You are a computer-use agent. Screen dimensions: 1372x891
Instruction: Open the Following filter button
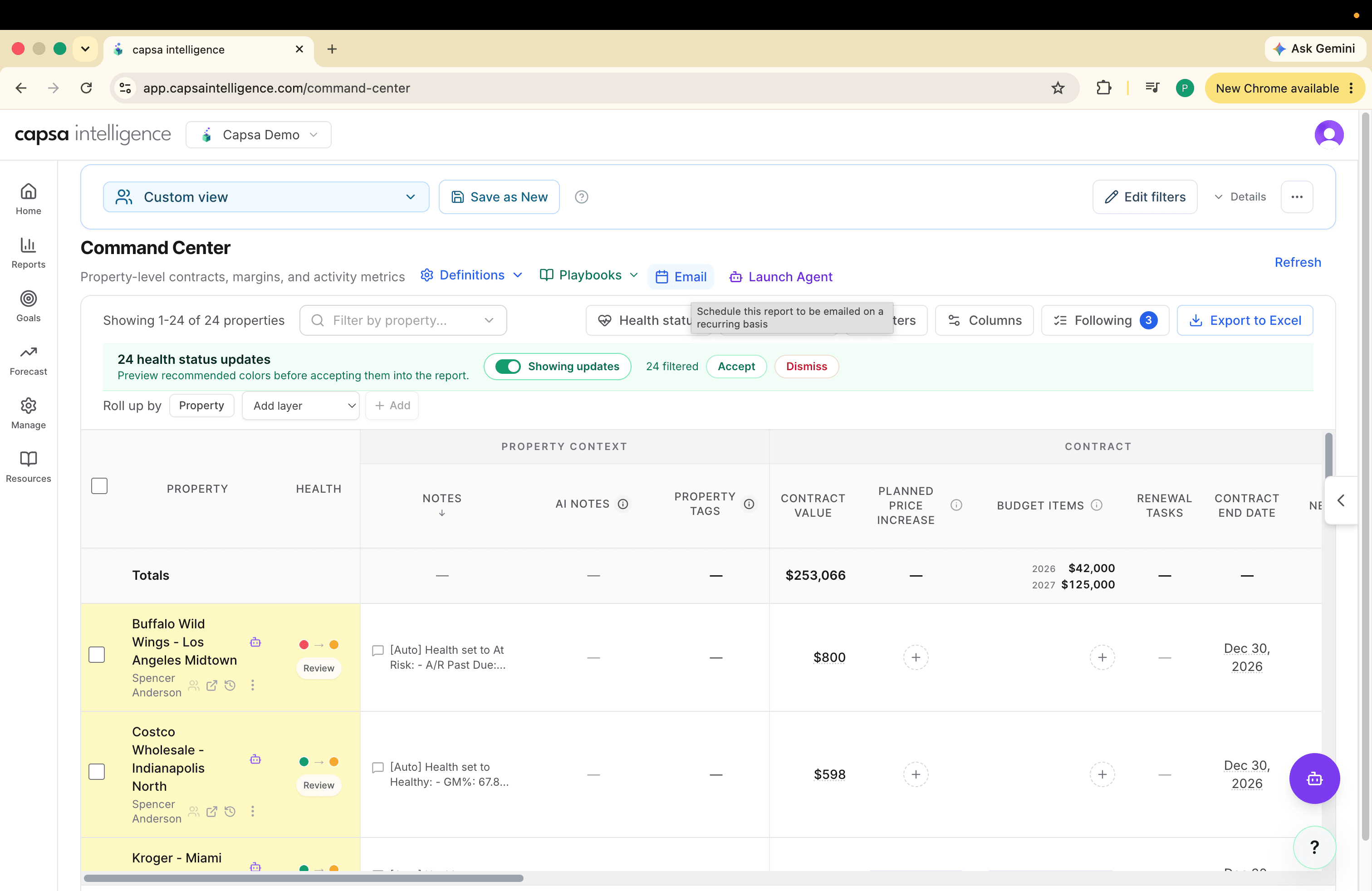pos(1104,320)
